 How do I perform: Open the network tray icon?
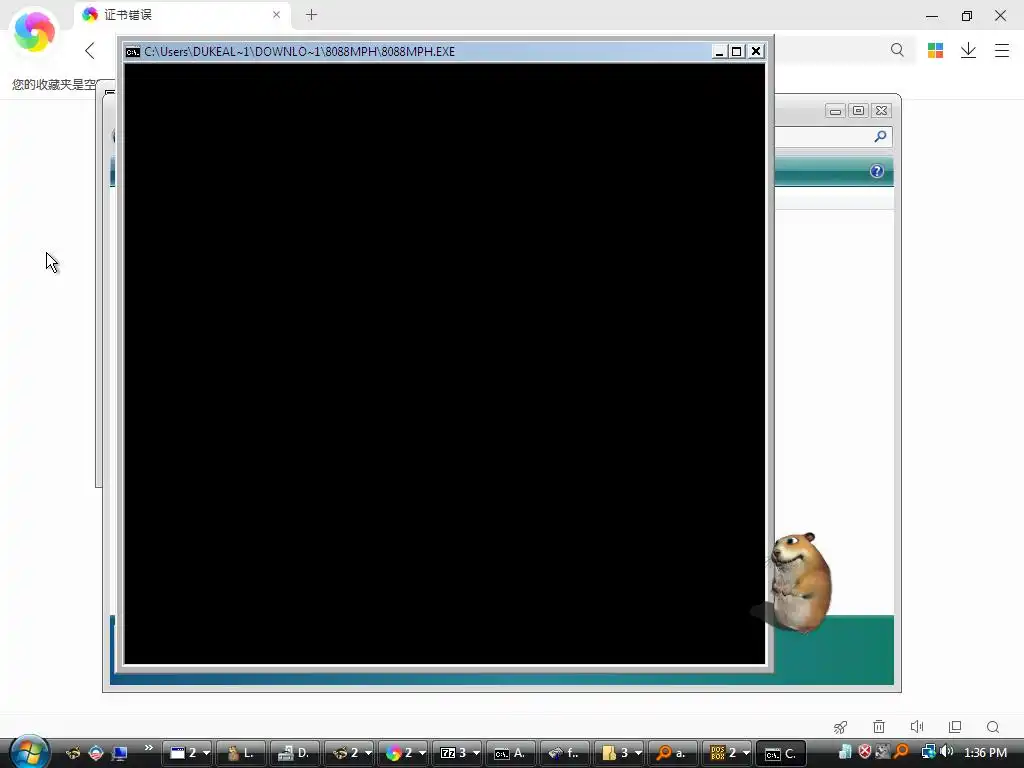928,752
